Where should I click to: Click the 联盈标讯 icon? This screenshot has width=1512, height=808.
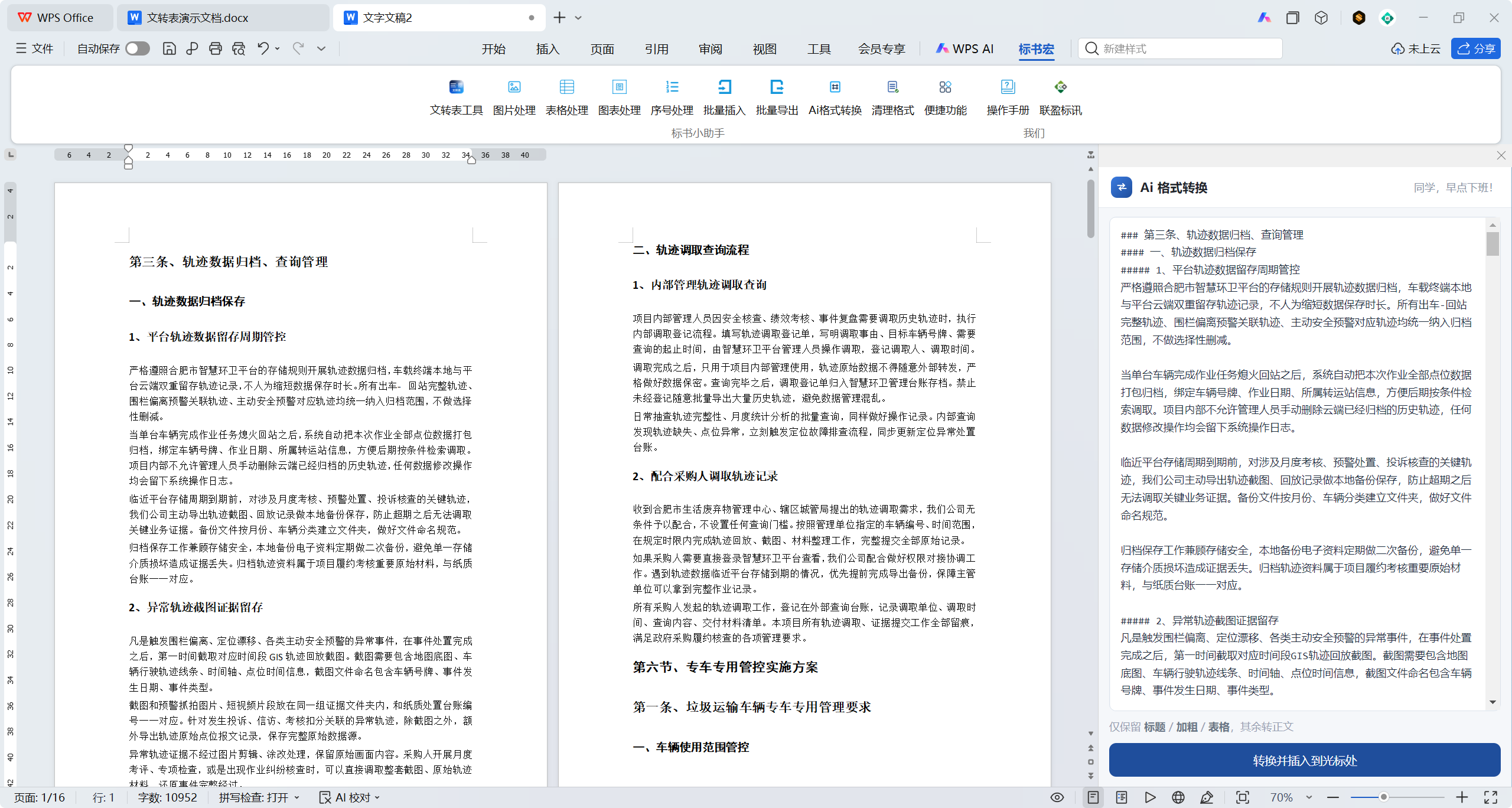(1060, 87)
